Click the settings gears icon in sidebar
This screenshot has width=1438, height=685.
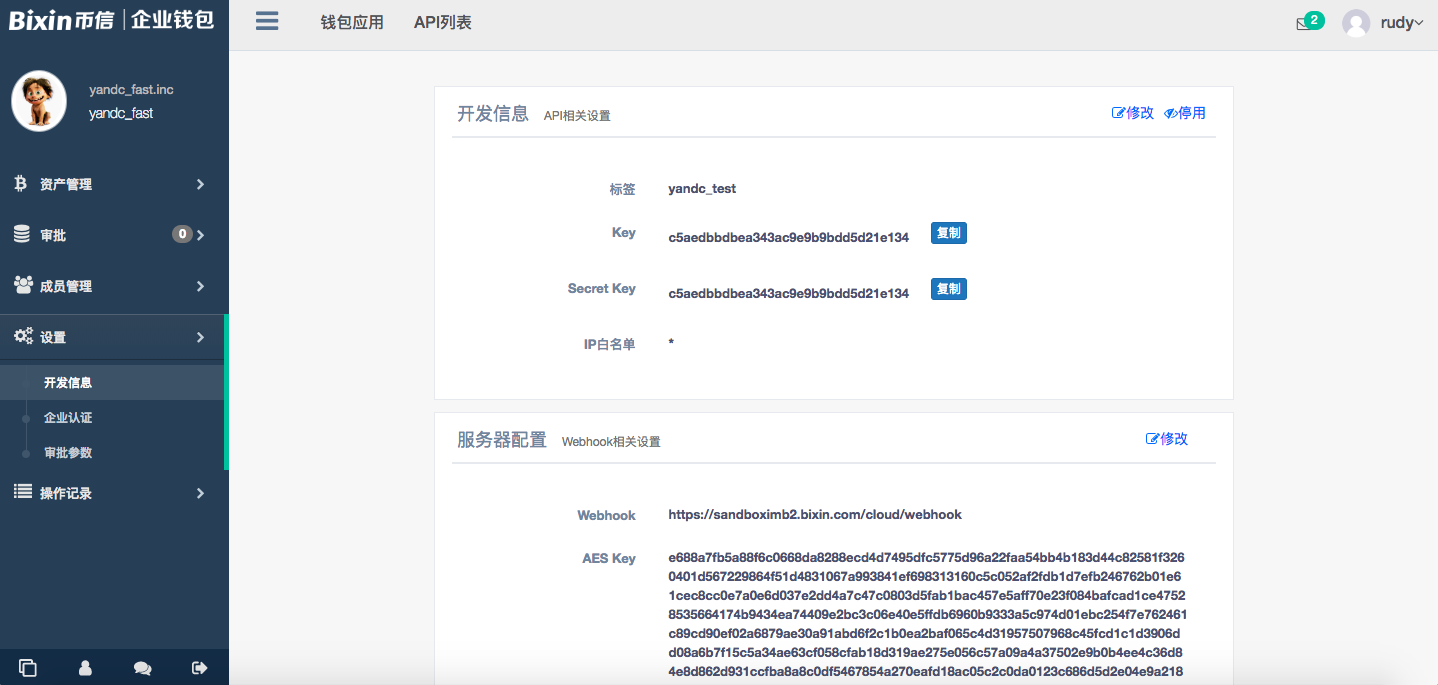tap(23, 337)
